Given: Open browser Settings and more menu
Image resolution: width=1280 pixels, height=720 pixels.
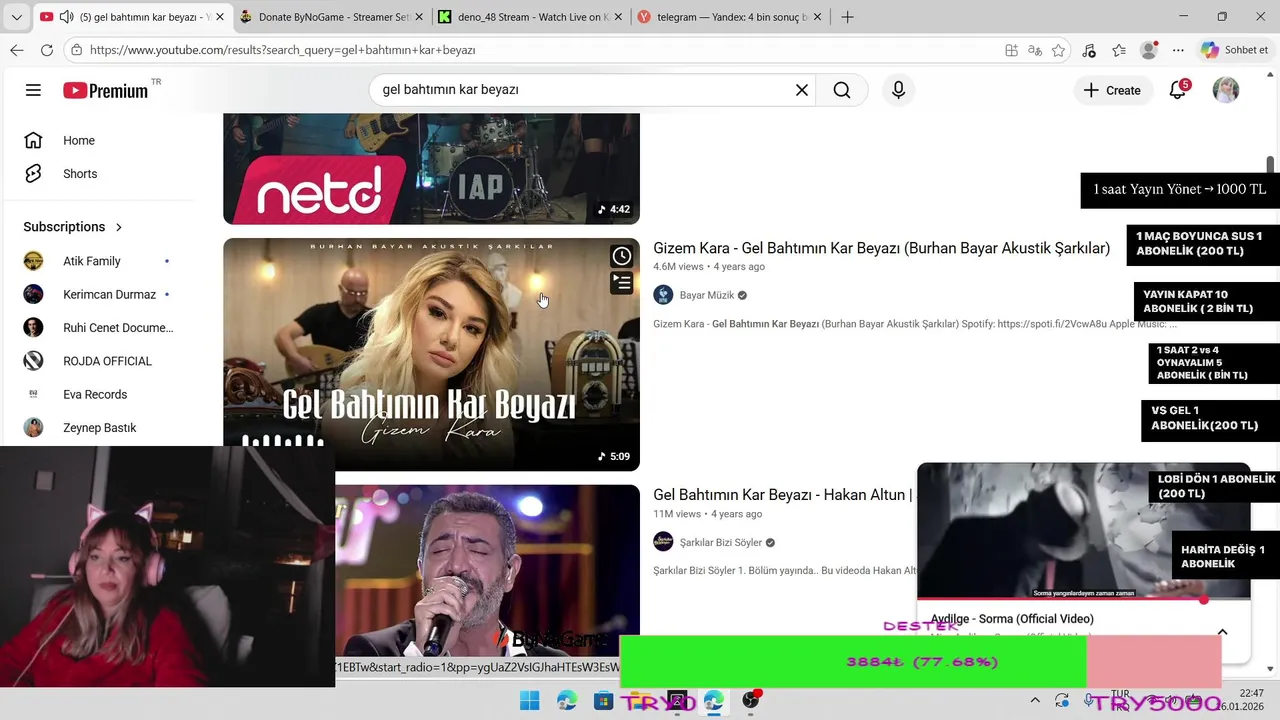Looking at the screenshot, I should pyautogui.click(x=1178, y=50).
